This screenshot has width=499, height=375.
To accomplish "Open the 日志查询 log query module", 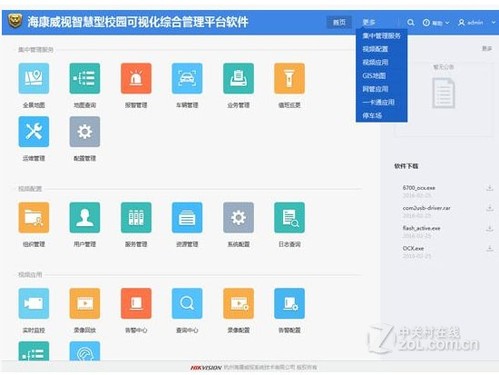I will tap(289, 217).
